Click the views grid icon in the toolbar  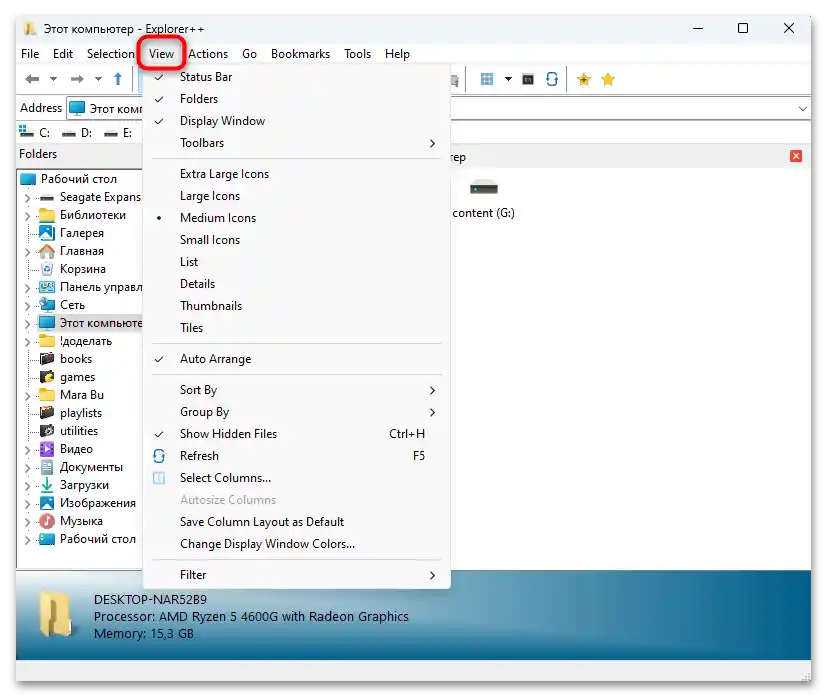point(487,78)
